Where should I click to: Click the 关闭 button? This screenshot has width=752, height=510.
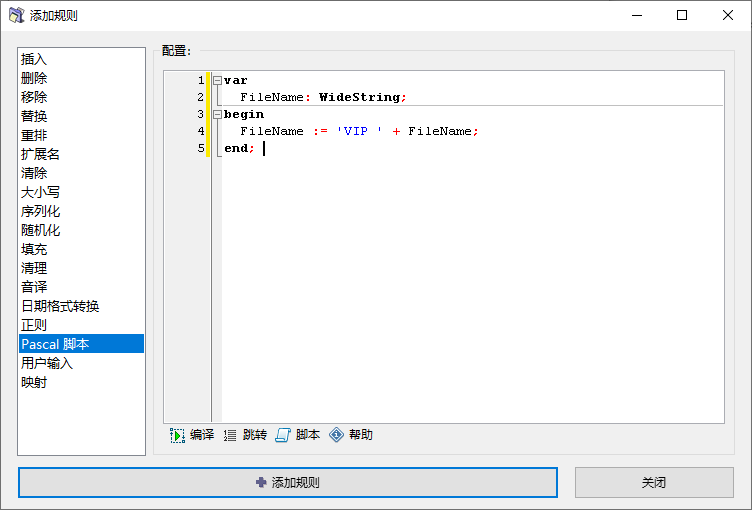click(654, 483)
